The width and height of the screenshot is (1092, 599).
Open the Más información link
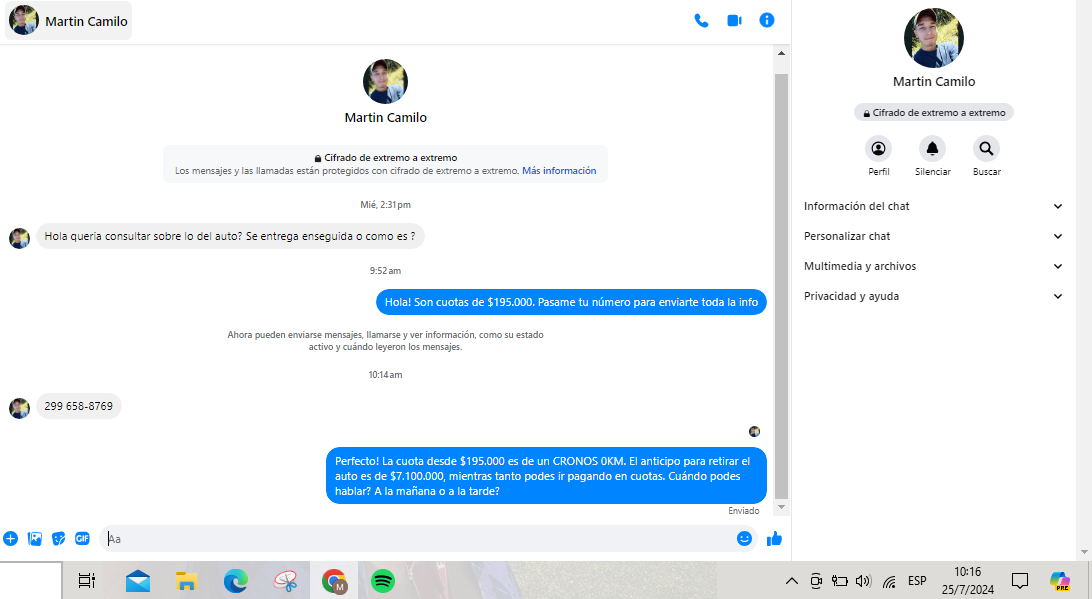click(559, 171)
